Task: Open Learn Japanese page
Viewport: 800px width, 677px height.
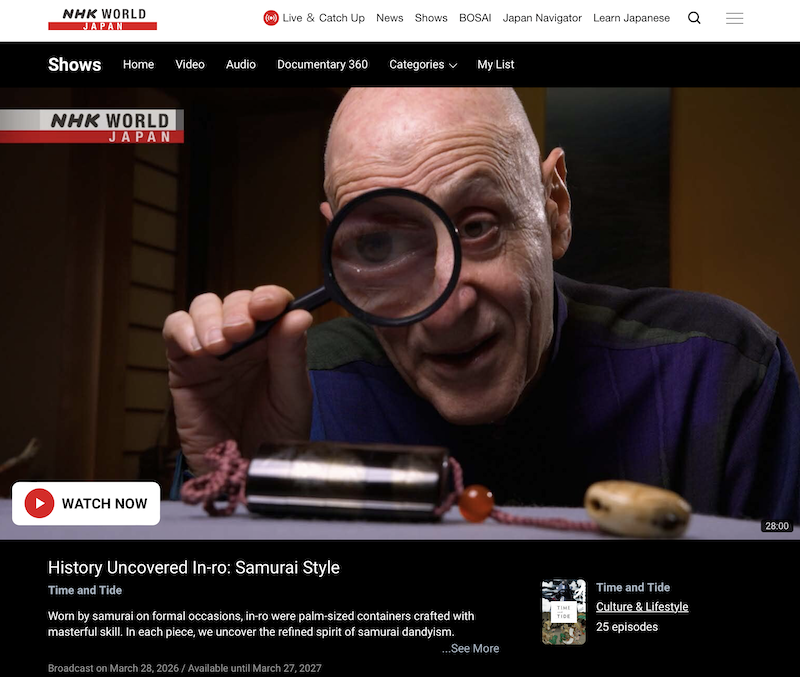Action: point(631,18)
